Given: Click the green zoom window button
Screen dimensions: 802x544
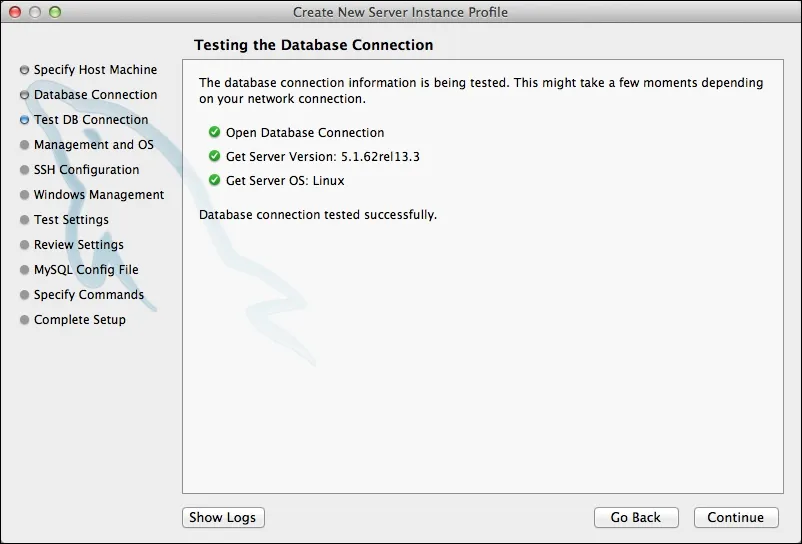Looking at the screenshot, I should click(x=55, y=12).
